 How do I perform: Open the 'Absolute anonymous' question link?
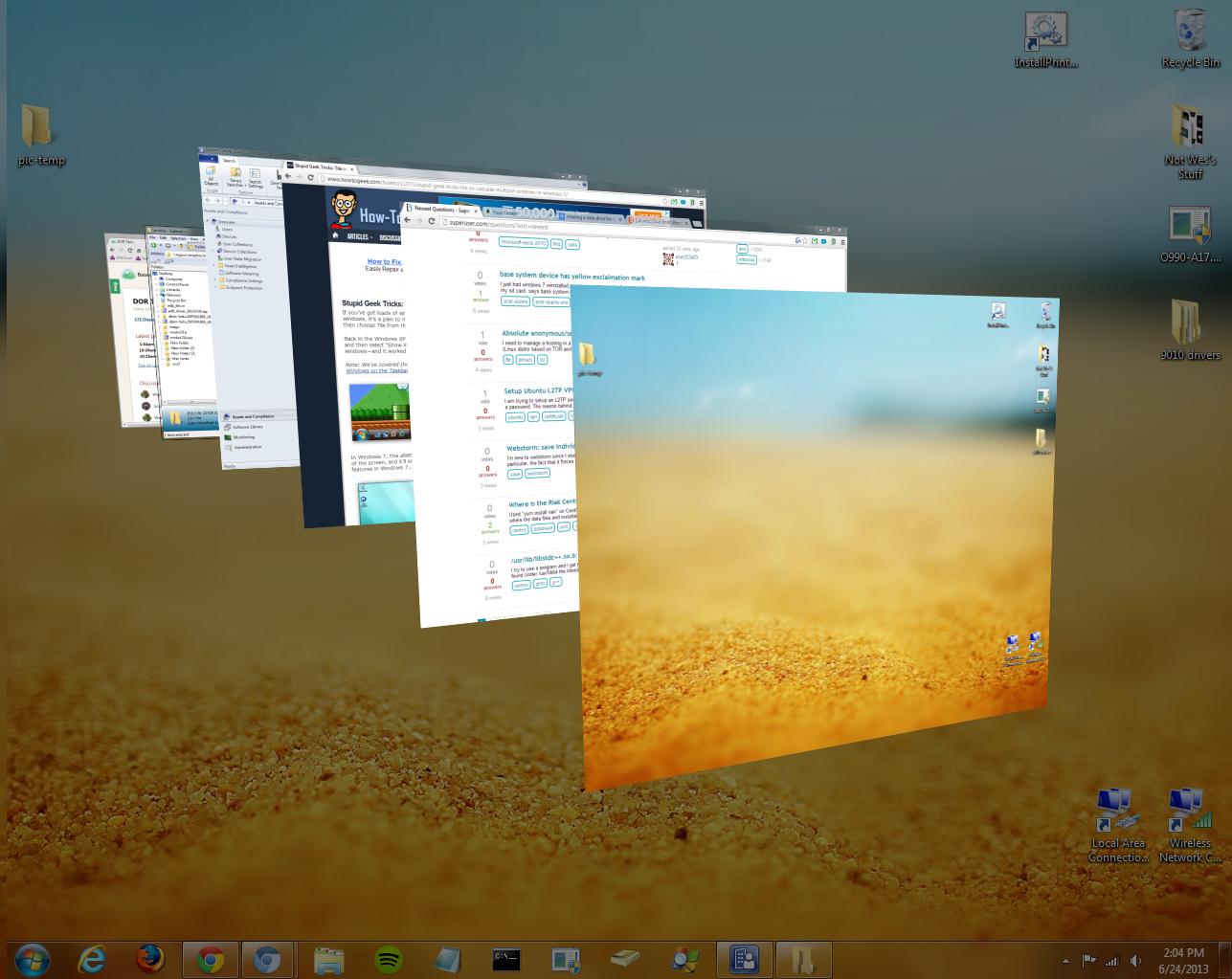point(537,334)
